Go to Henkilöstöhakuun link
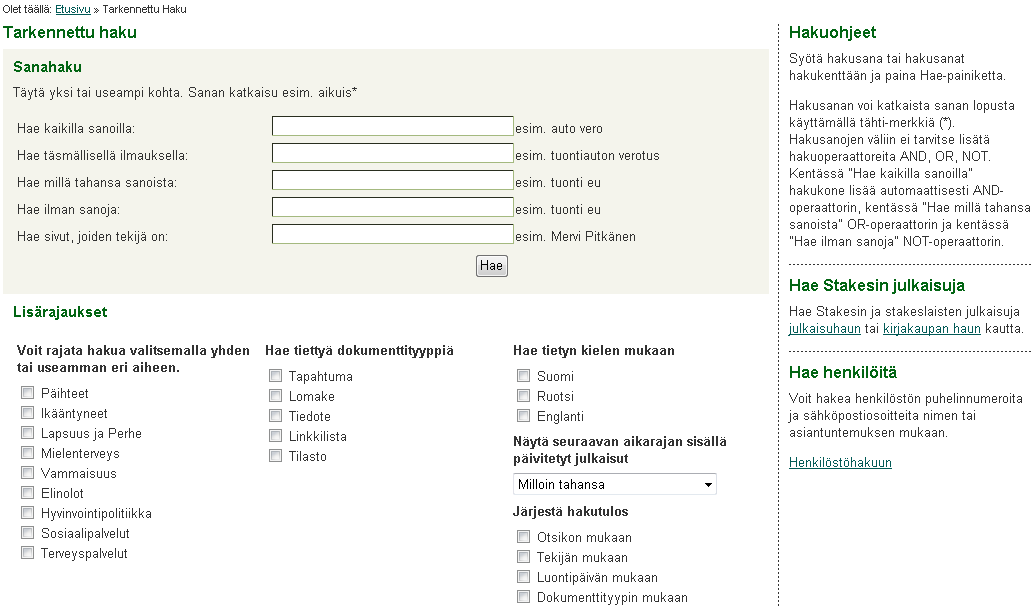Viewport: 1035px width, 607px height. tap(840, 463)
